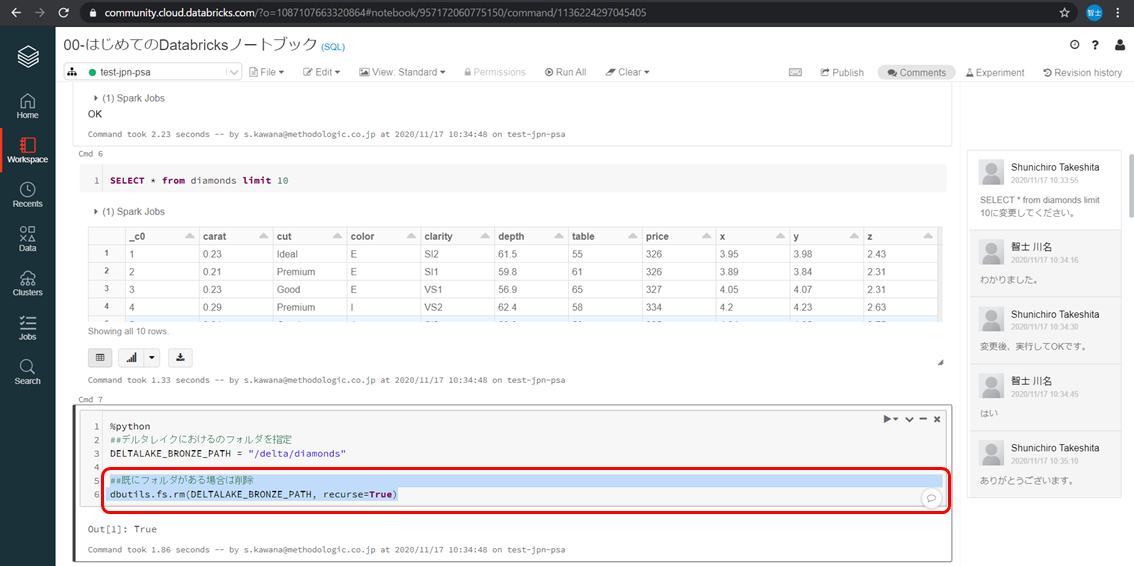Open Recents in the sidebar

[27, 195]
